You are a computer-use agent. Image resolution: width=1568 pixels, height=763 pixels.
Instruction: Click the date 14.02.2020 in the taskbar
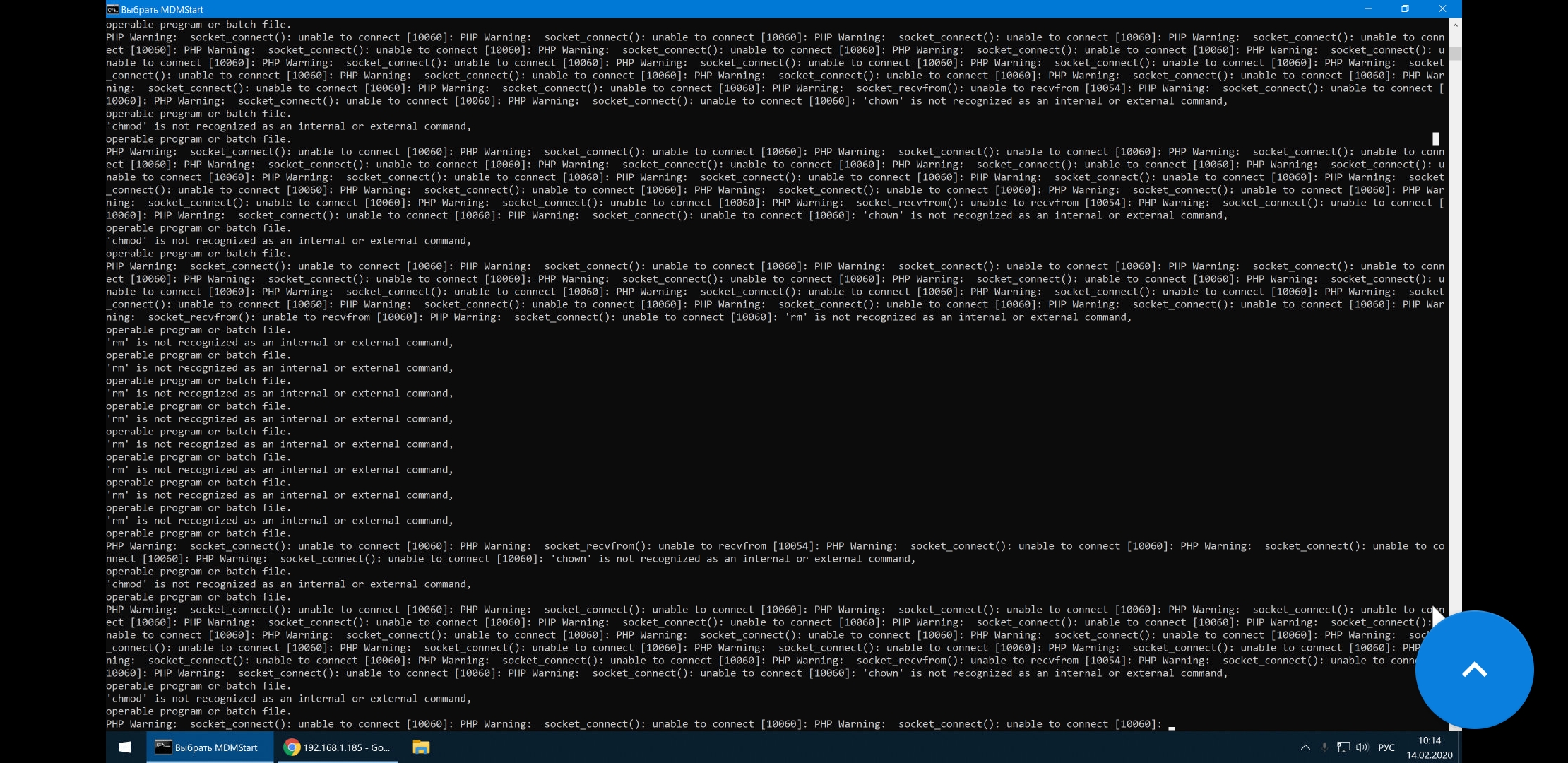[1428, 754]
